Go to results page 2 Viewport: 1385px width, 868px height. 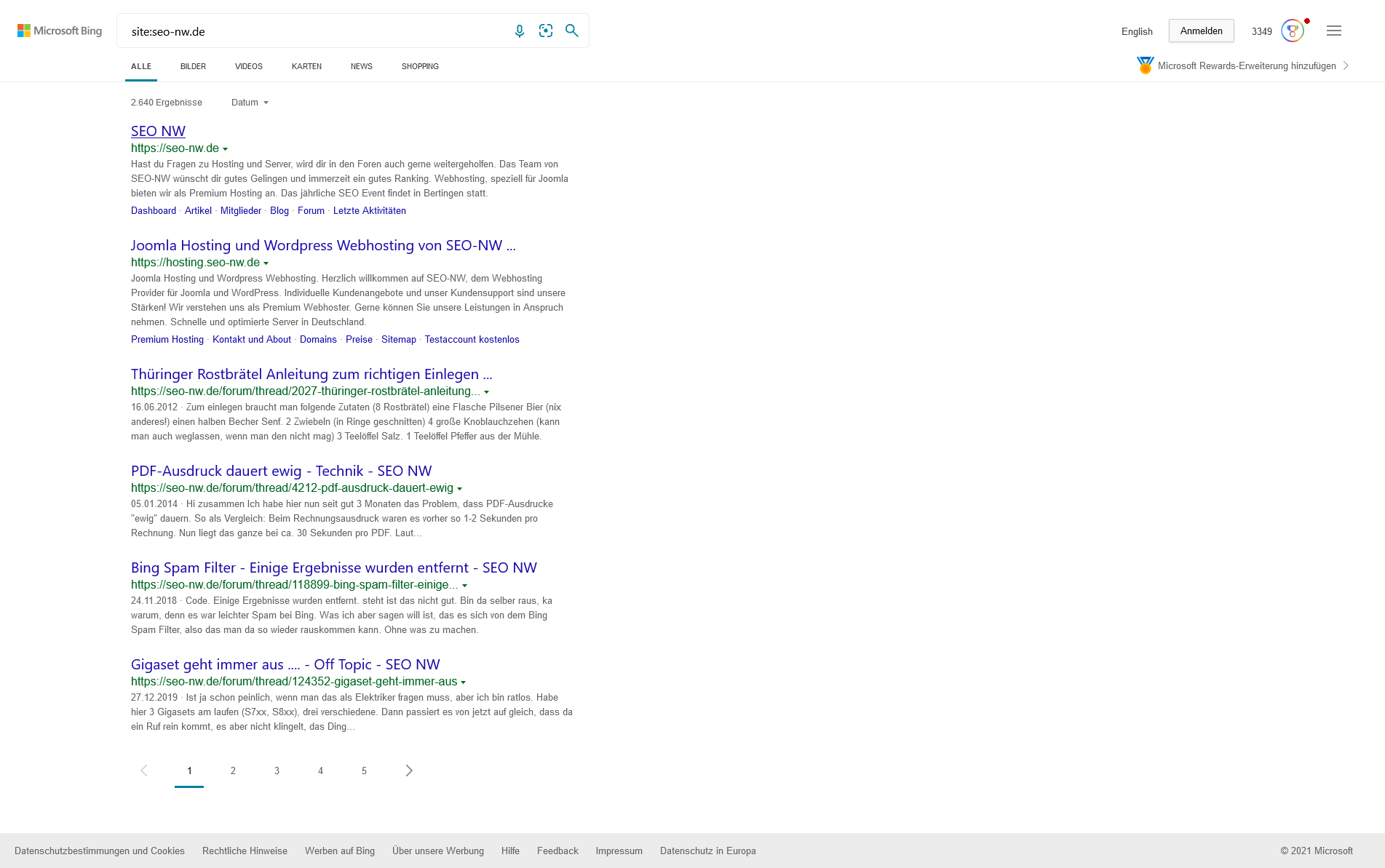coord(233,771)
